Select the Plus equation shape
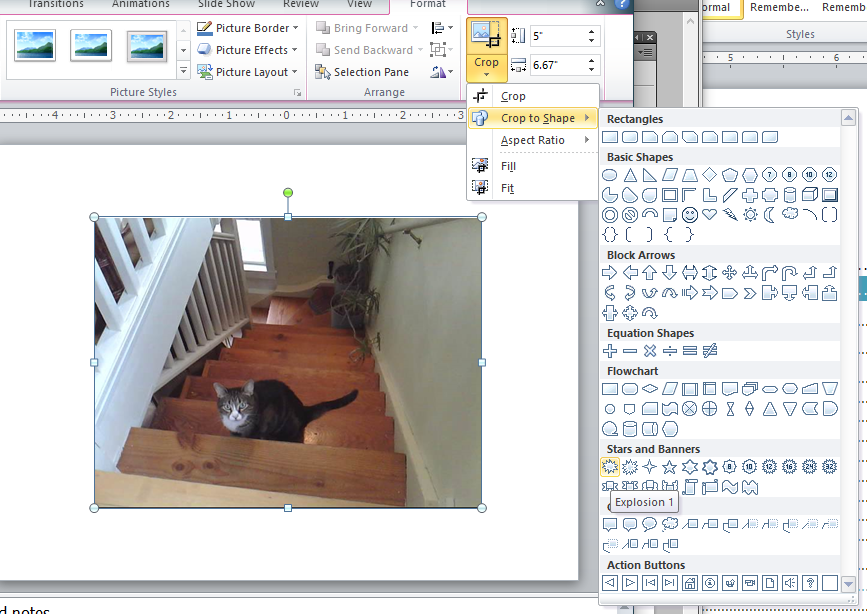Screen dimensions: 867x614 click(609, 351)
